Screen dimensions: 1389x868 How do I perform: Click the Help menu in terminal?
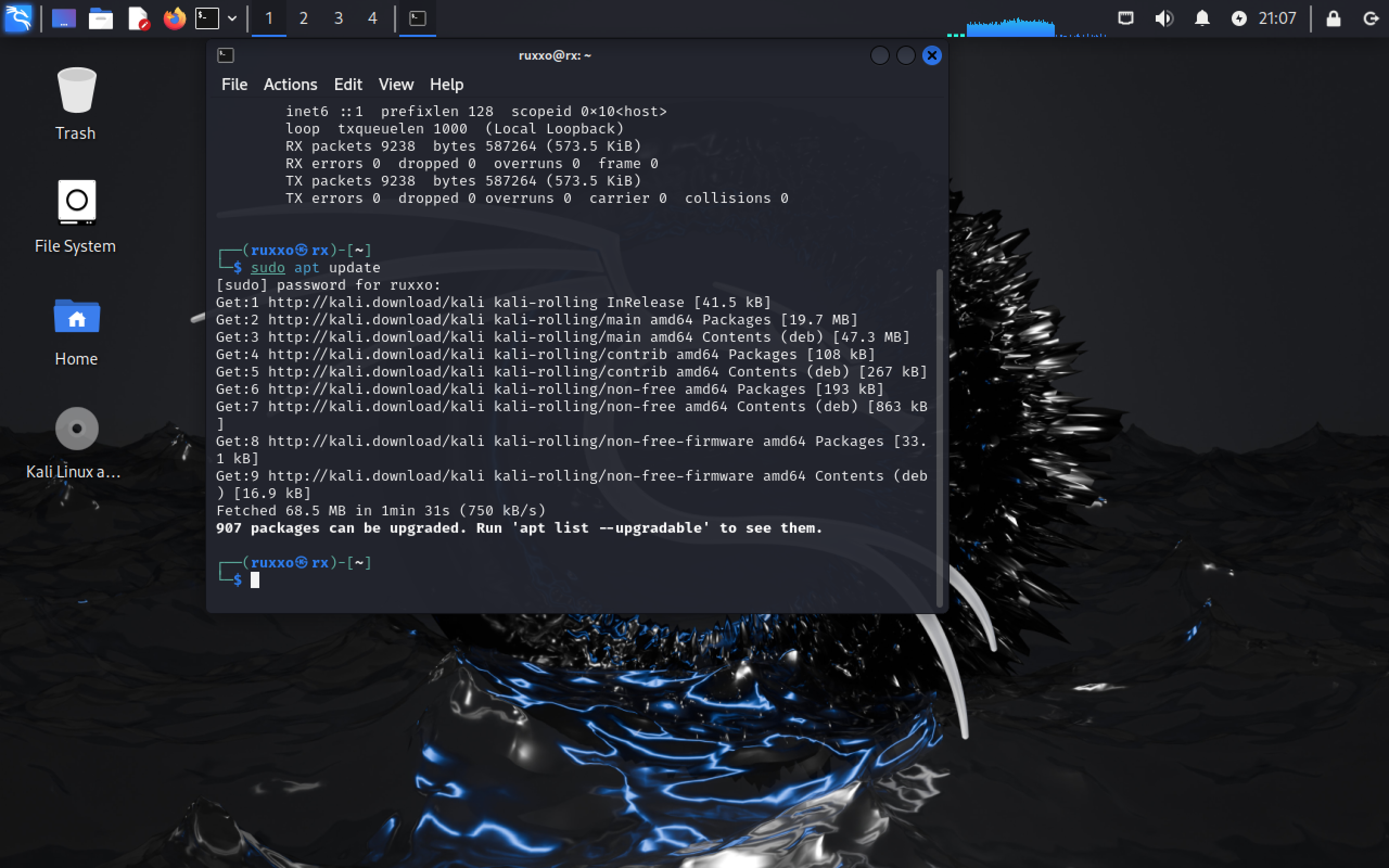click(x=446, y=84)
